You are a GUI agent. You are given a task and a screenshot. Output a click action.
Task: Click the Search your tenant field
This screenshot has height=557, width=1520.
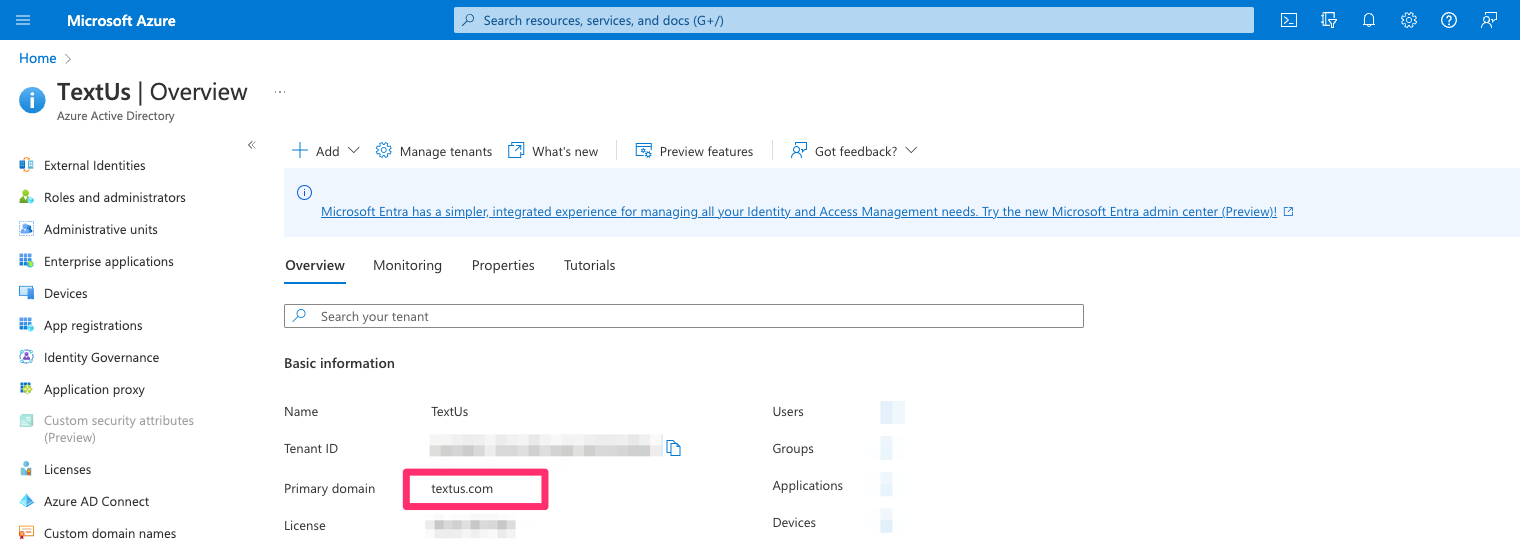click(684, 316)
